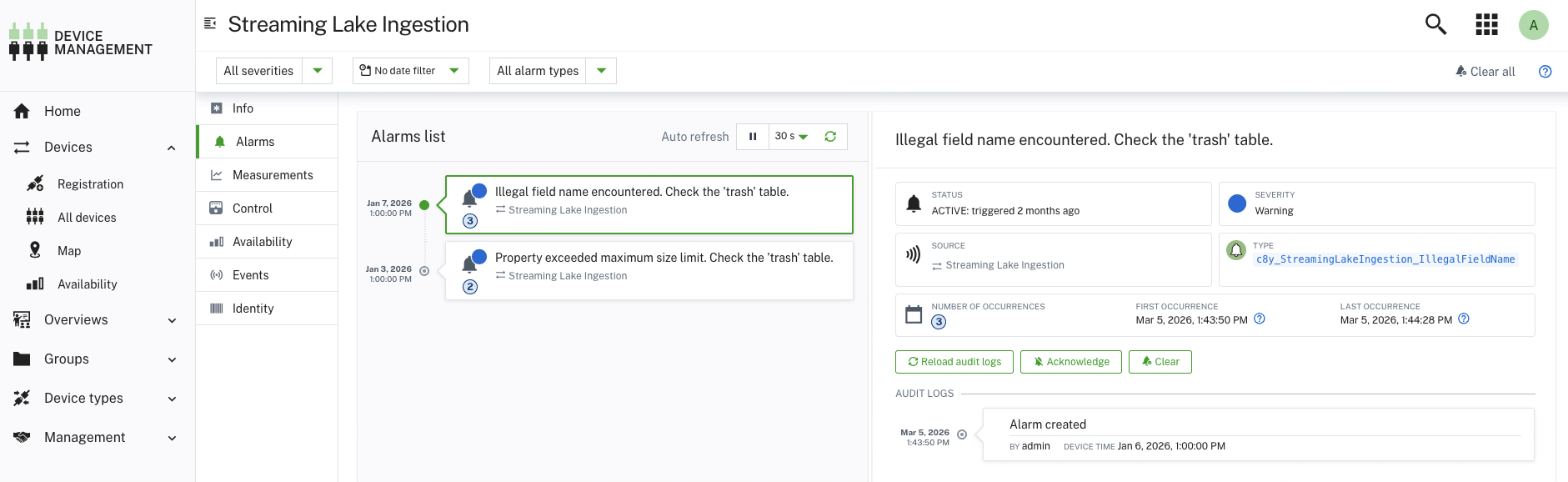Select the Property exceeded maximum size alarm
Viewport: 1568px width, 482px height.
(649, 270)
